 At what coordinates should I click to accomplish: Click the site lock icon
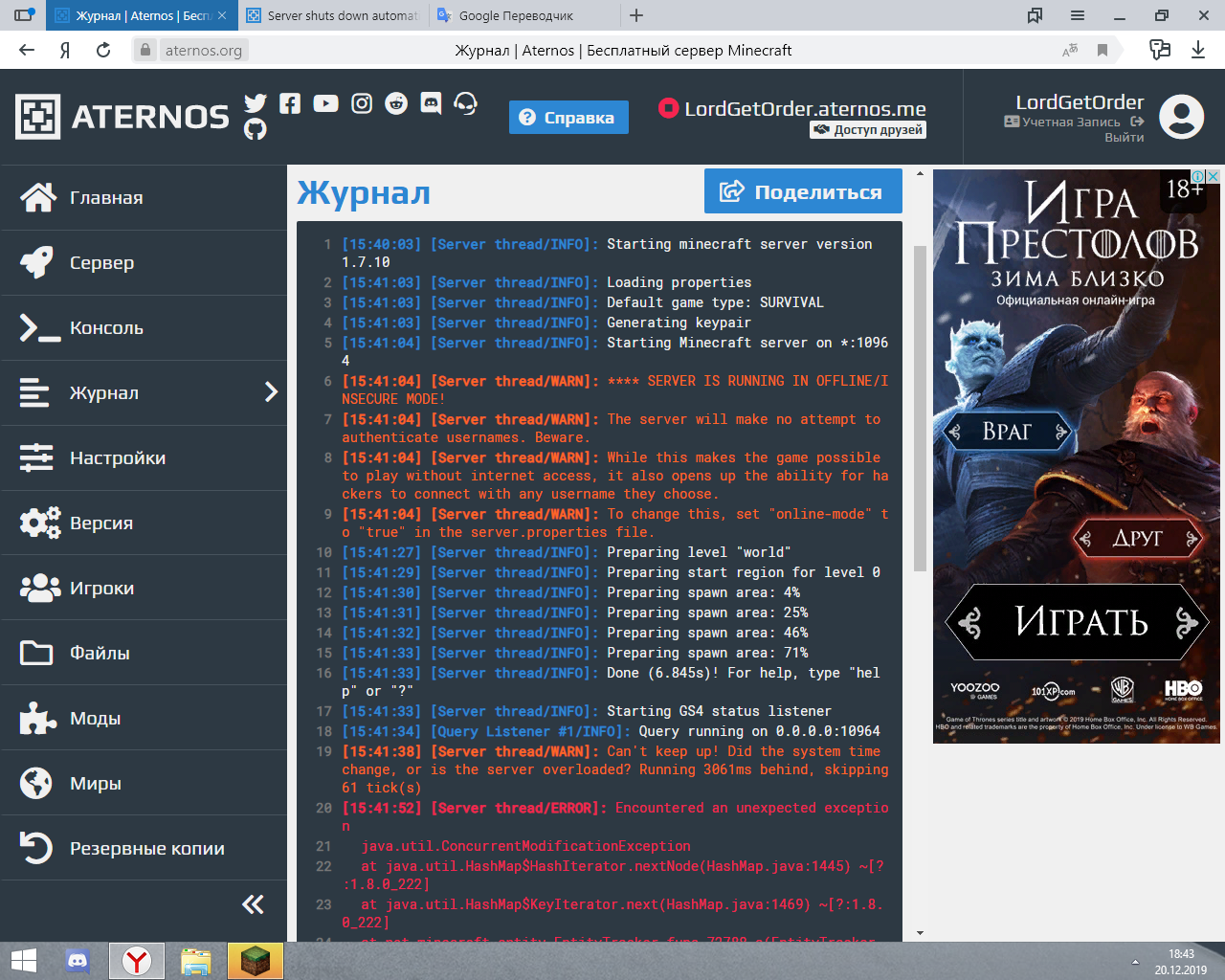click(145, 50)
